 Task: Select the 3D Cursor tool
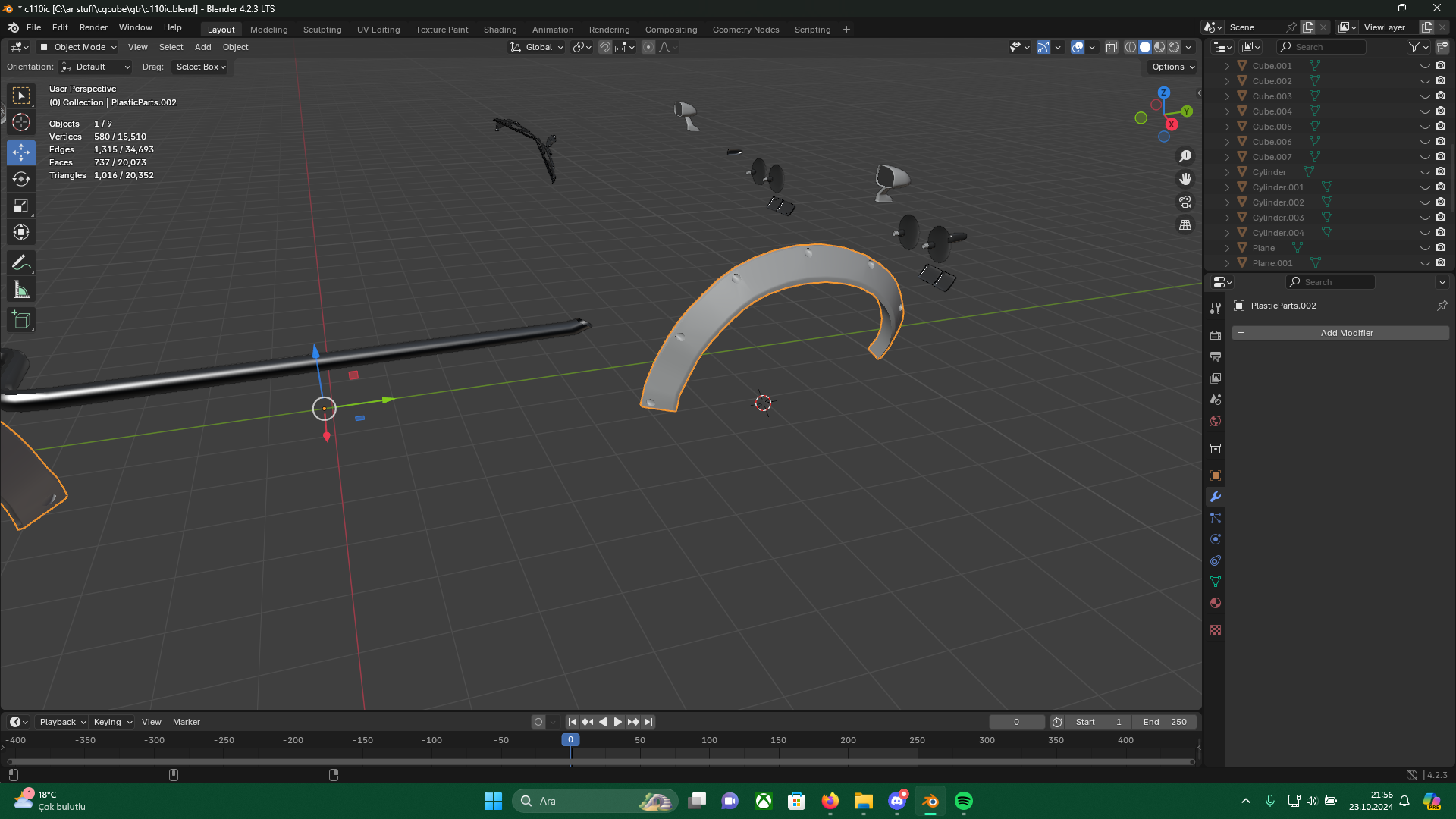[x=21, y=122]
